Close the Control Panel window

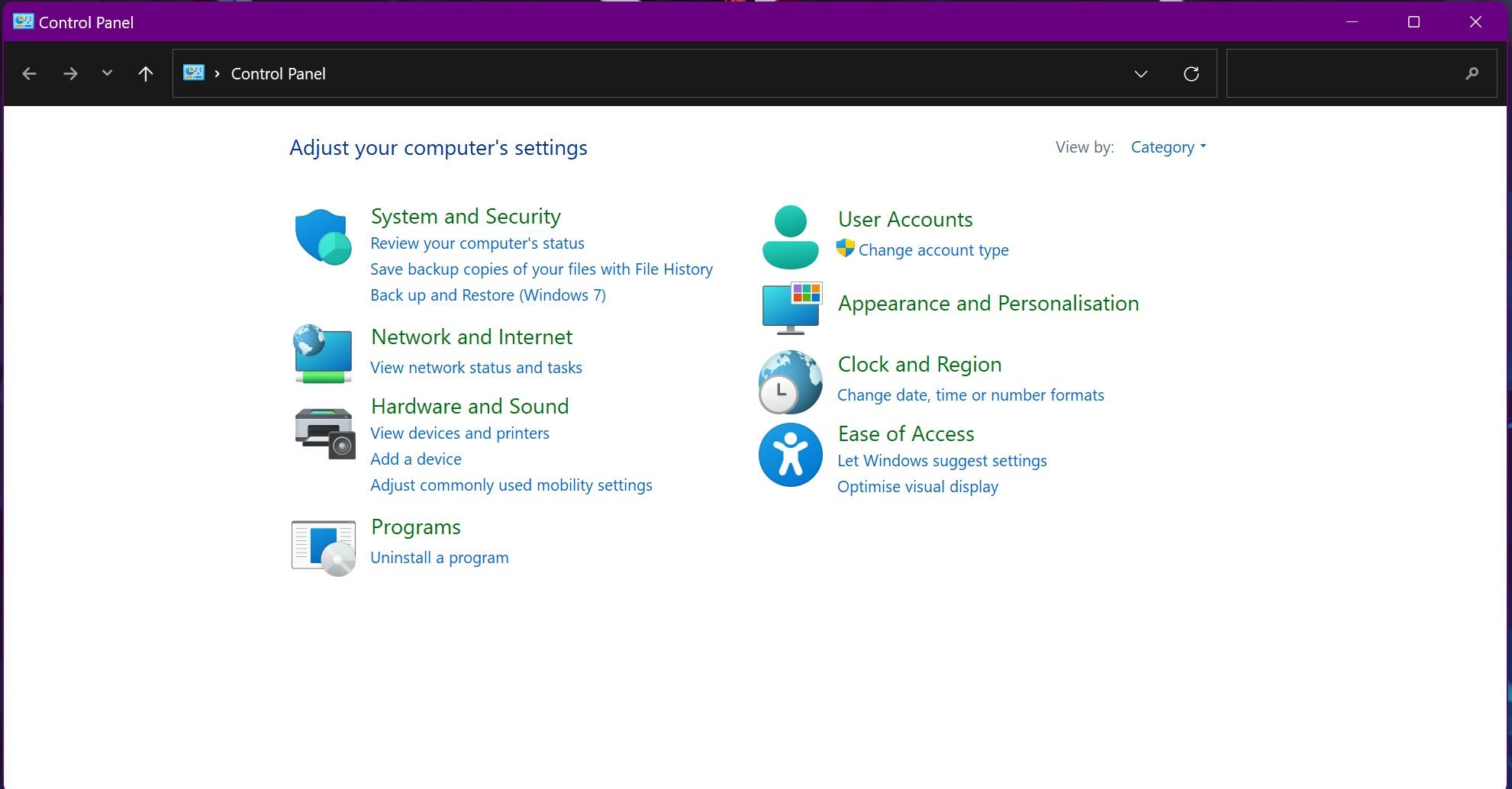pos(1475,22)
